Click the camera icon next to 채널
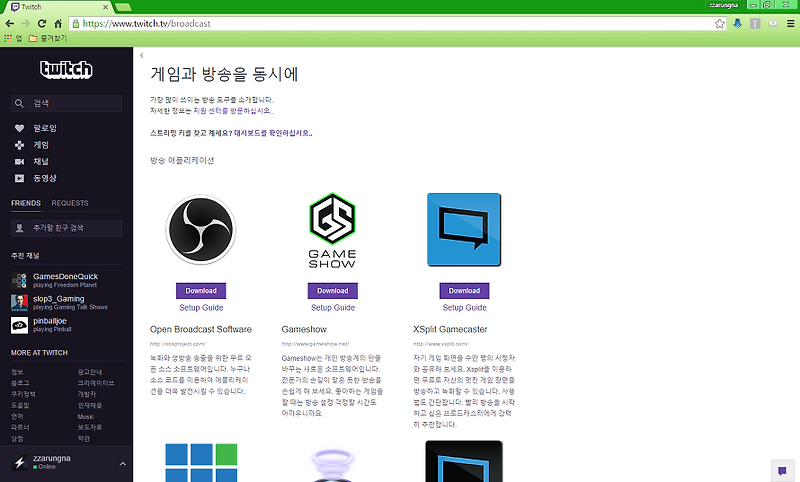 pos(19,162)
